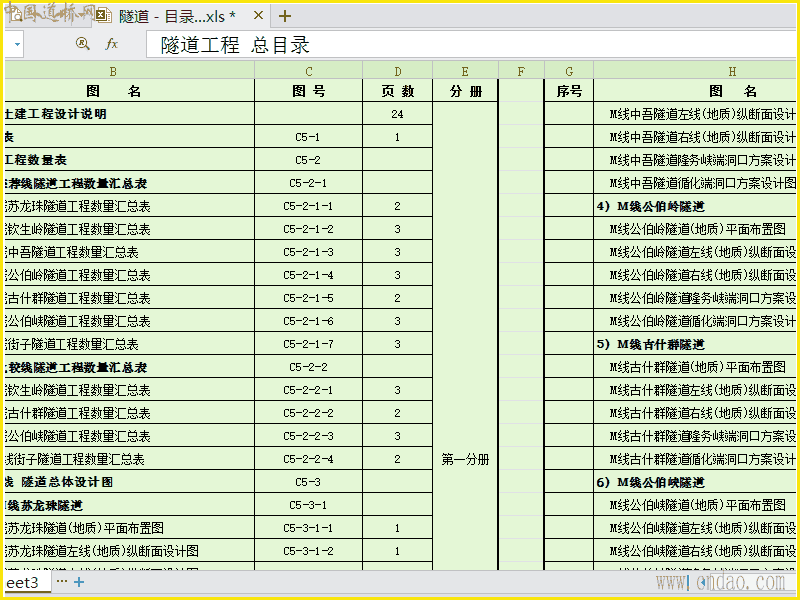Select cell C5-1

pyautogui.click(x=308, y=137)
